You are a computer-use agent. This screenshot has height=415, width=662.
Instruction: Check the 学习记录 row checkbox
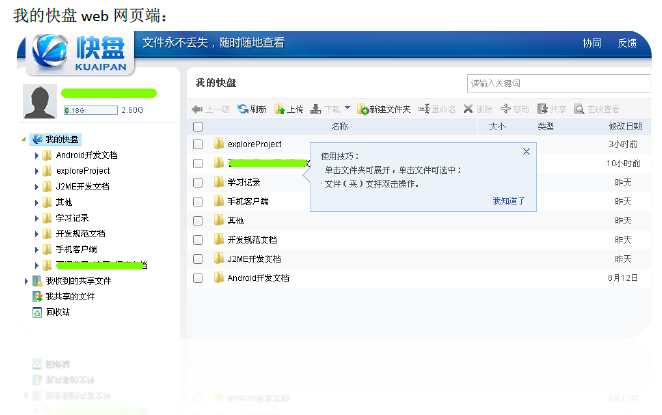(x=198, y=183)
